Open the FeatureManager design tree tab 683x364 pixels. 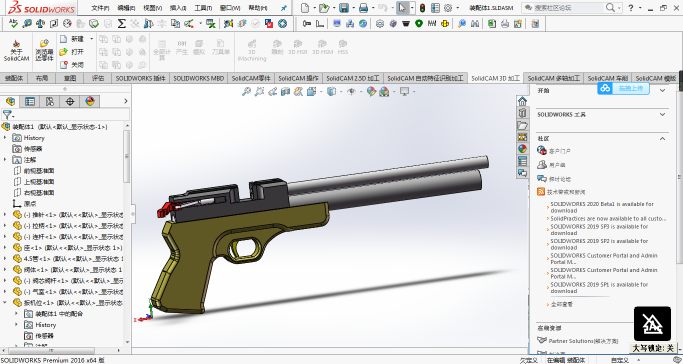10,101
